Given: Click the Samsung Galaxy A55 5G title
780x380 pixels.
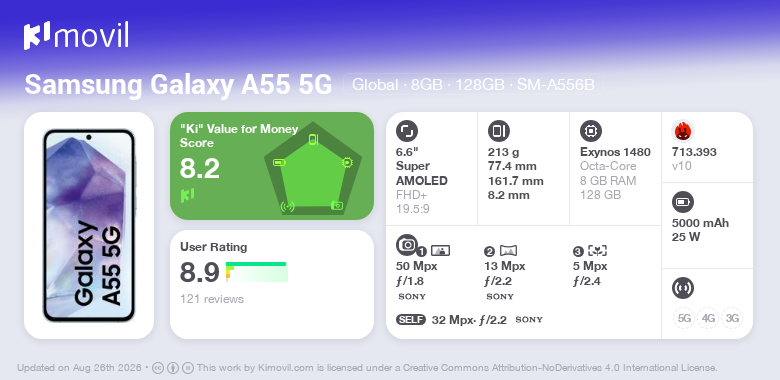Looking at the screenshot, I should click(x=178, y=85).
